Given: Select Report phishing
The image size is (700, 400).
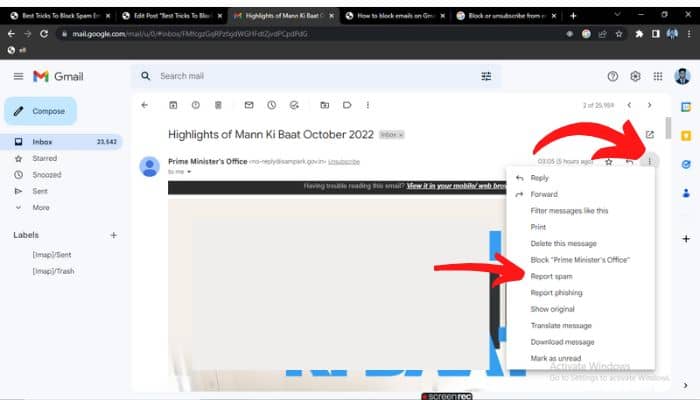Looking at the screenshot, I should [580, 293].
